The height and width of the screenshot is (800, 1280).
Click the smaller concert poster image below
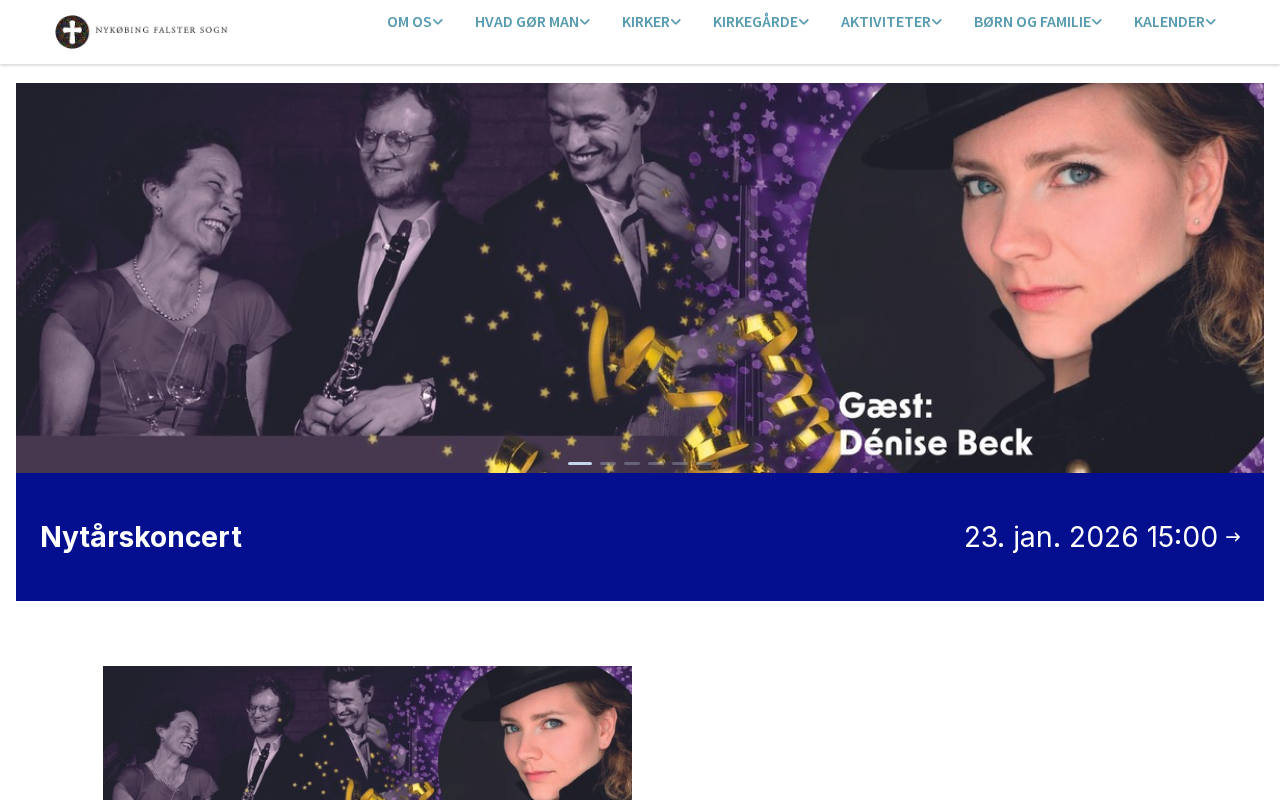[367, 733]
